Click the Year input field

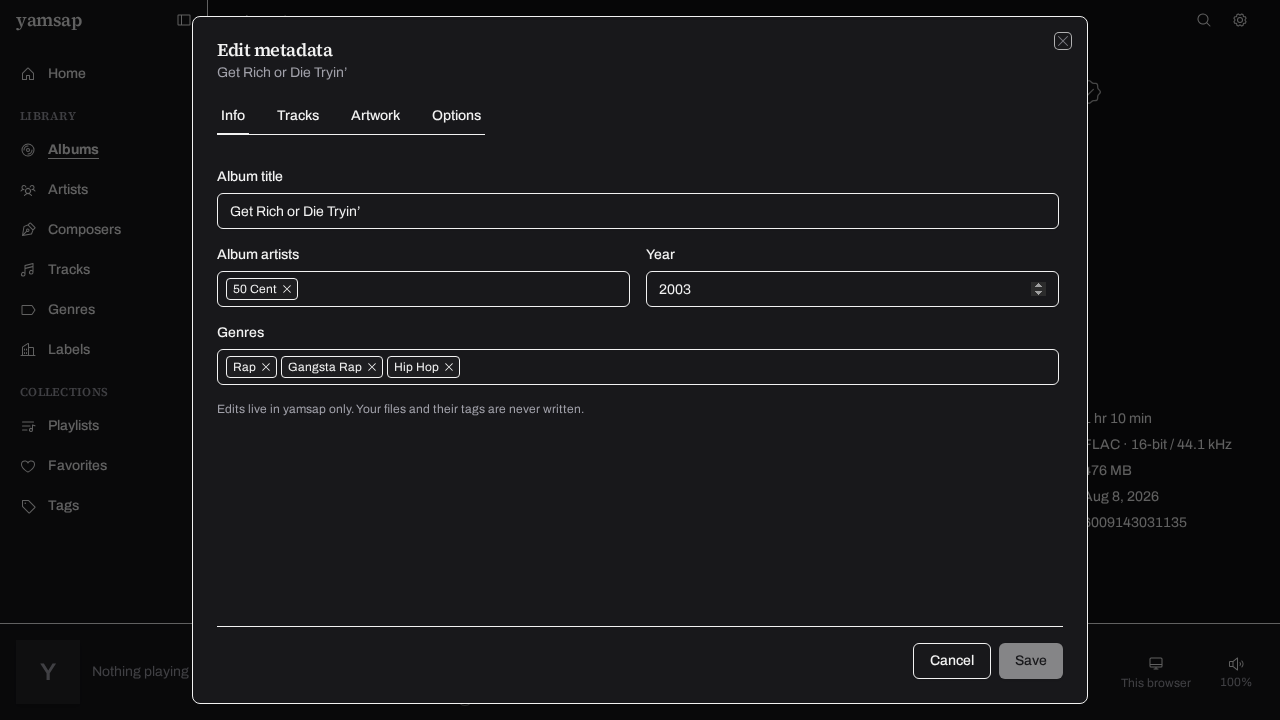(852, 289)
